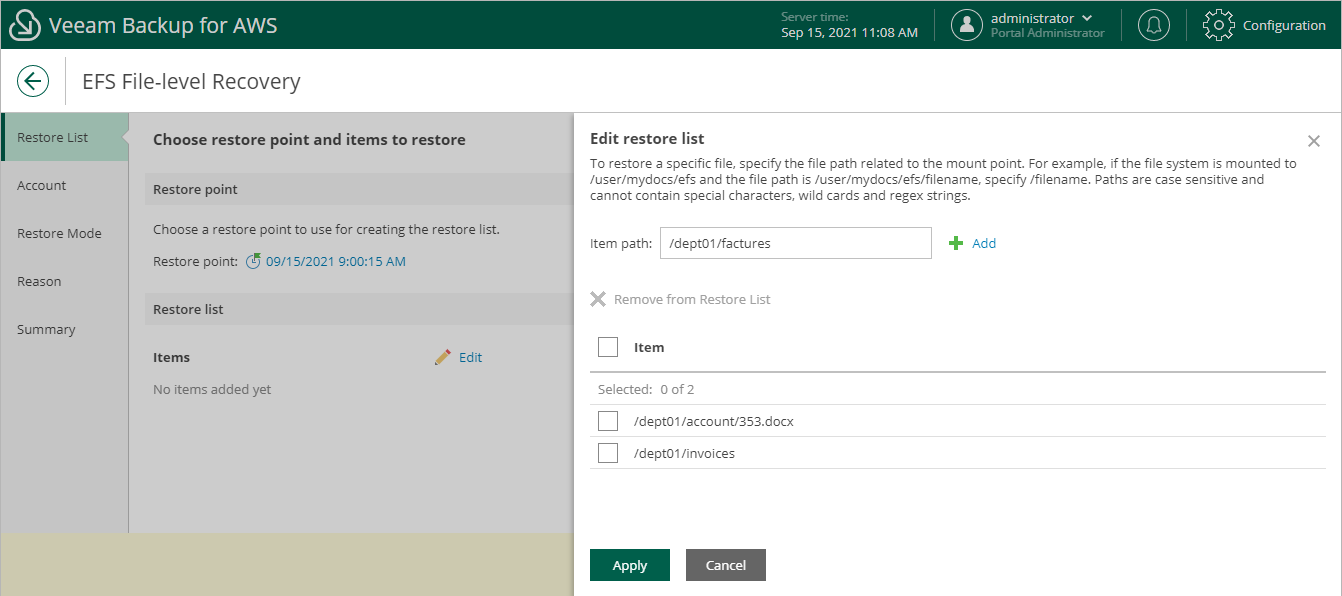This screenshot has height=596, width=1342.
Task: Click the Item column header
Action: (x=649, y=347)
